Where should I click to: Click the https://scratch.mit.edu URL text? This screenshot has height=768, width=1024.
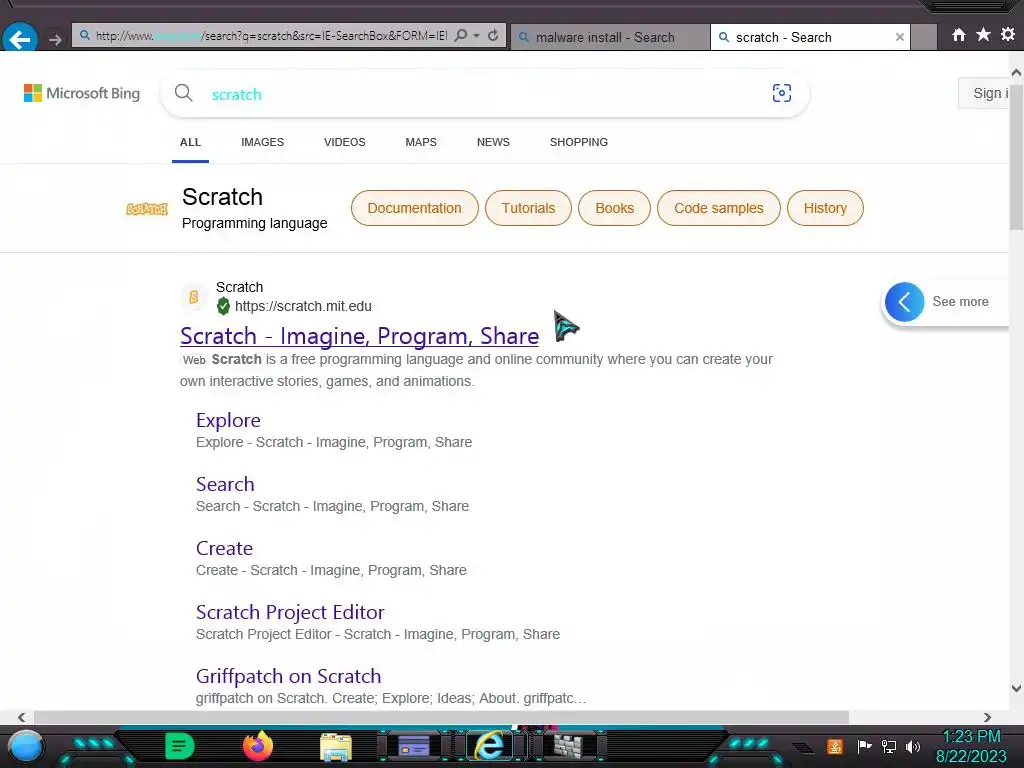(303, 306)
